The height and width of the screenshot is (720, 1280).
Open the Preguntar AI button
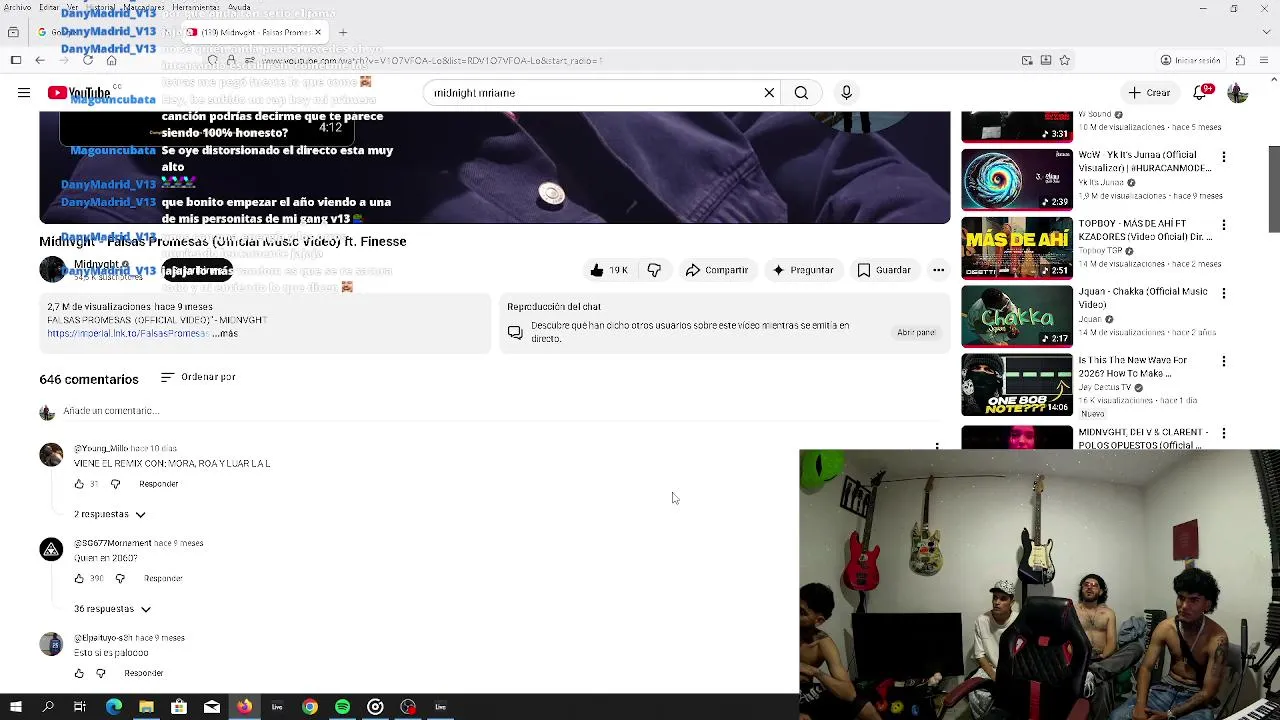coord(802,270)
